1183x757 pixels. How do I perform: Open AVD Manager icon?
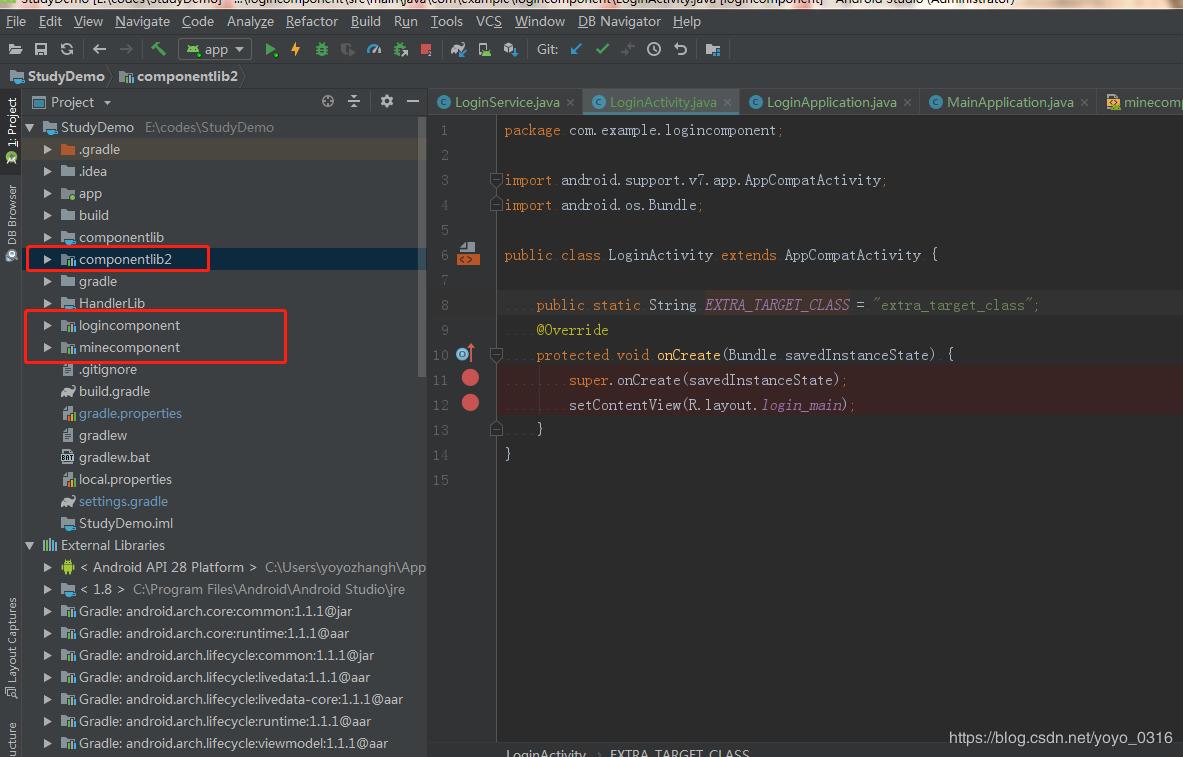(484, 50)
